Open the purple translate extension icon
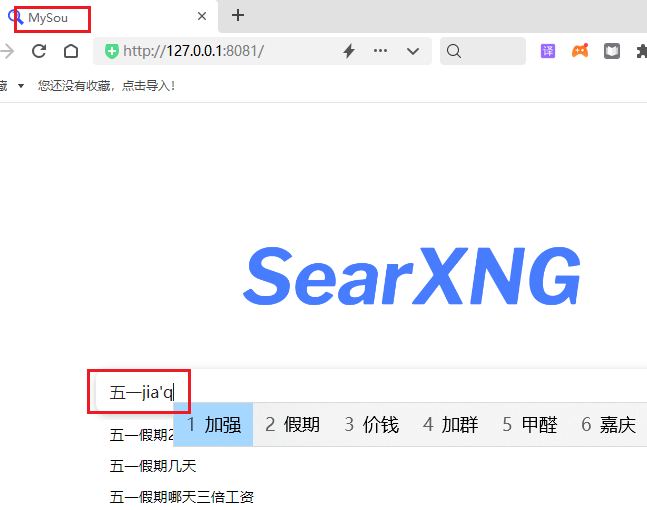The height and width of the screenshot is (510, 647). tap(548, 51)
